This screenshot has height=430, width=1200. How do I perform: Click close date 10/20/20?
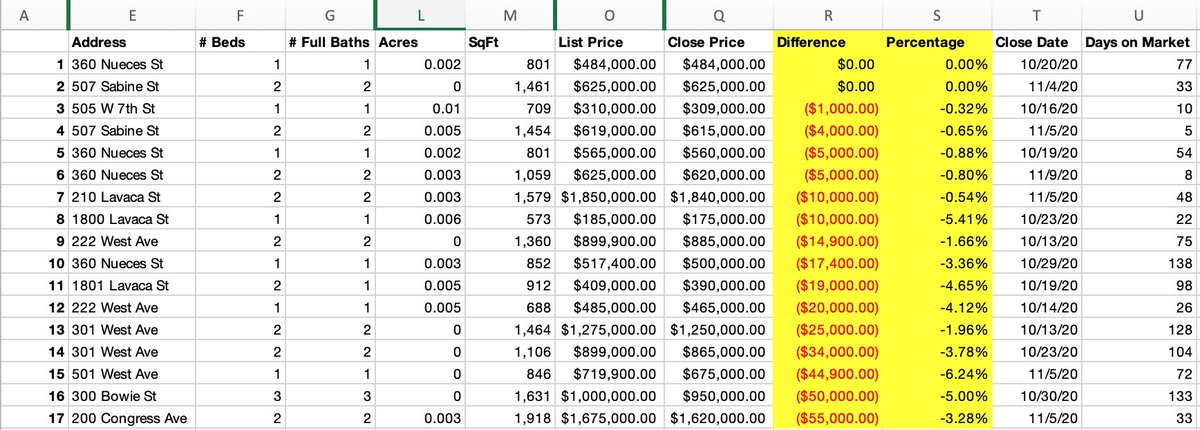(x=1036, y=64)
